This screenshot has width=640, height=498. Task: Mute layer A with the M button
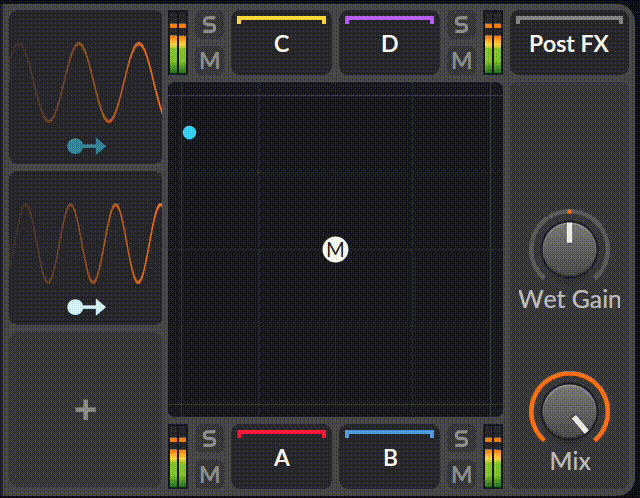pyautogui.click(x=209, y=474)
